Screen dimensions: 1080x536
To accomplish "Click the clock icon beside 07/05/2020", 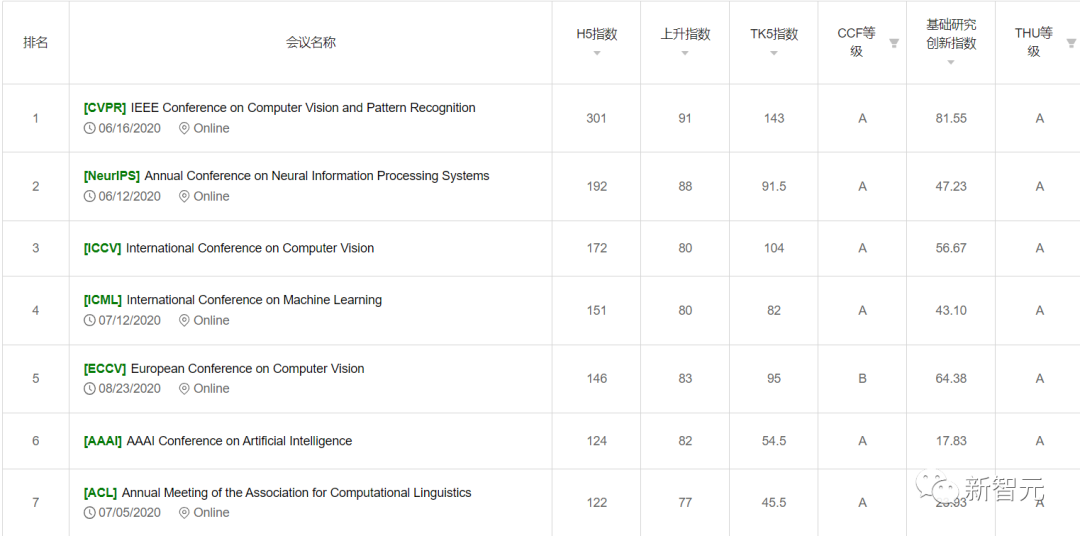I will point(90,512).
